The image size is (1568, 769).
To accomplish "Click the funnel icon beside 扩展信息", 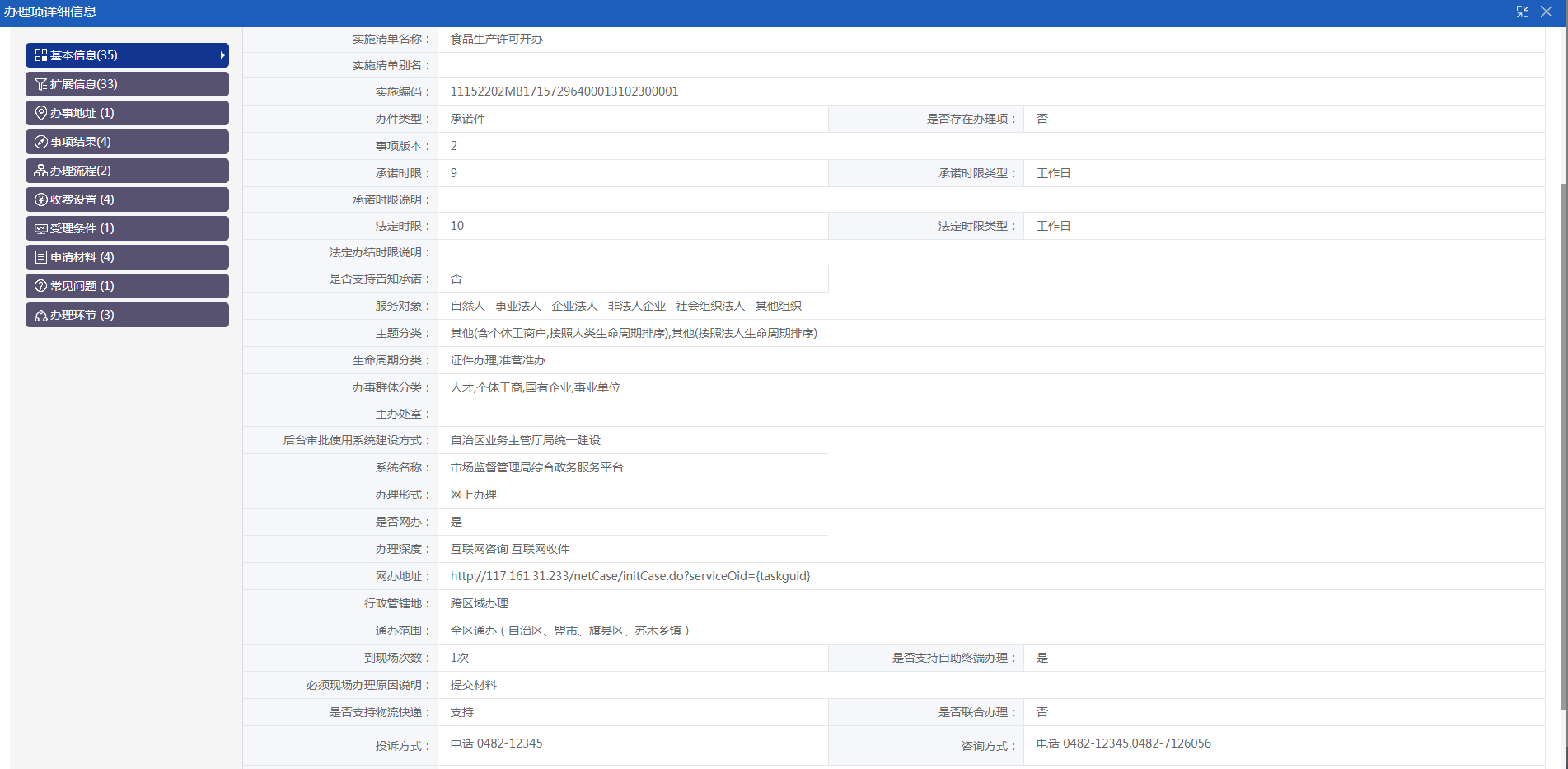I will point(40,84).
